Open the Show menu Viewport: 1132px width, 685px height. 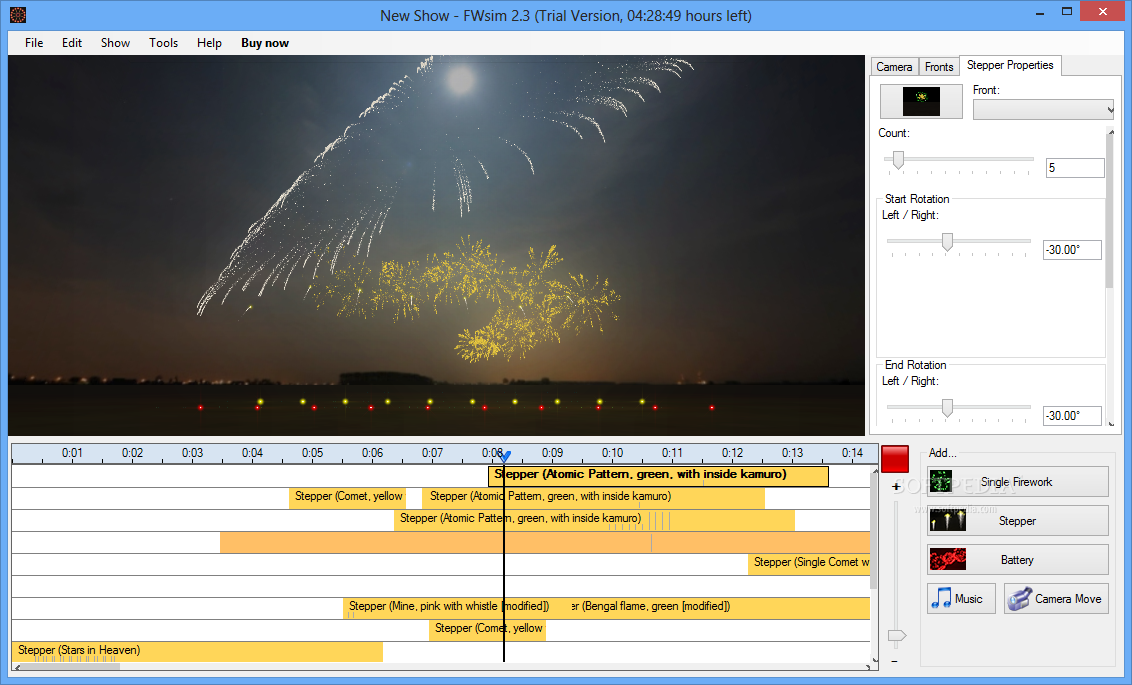[x=116, y=43]
